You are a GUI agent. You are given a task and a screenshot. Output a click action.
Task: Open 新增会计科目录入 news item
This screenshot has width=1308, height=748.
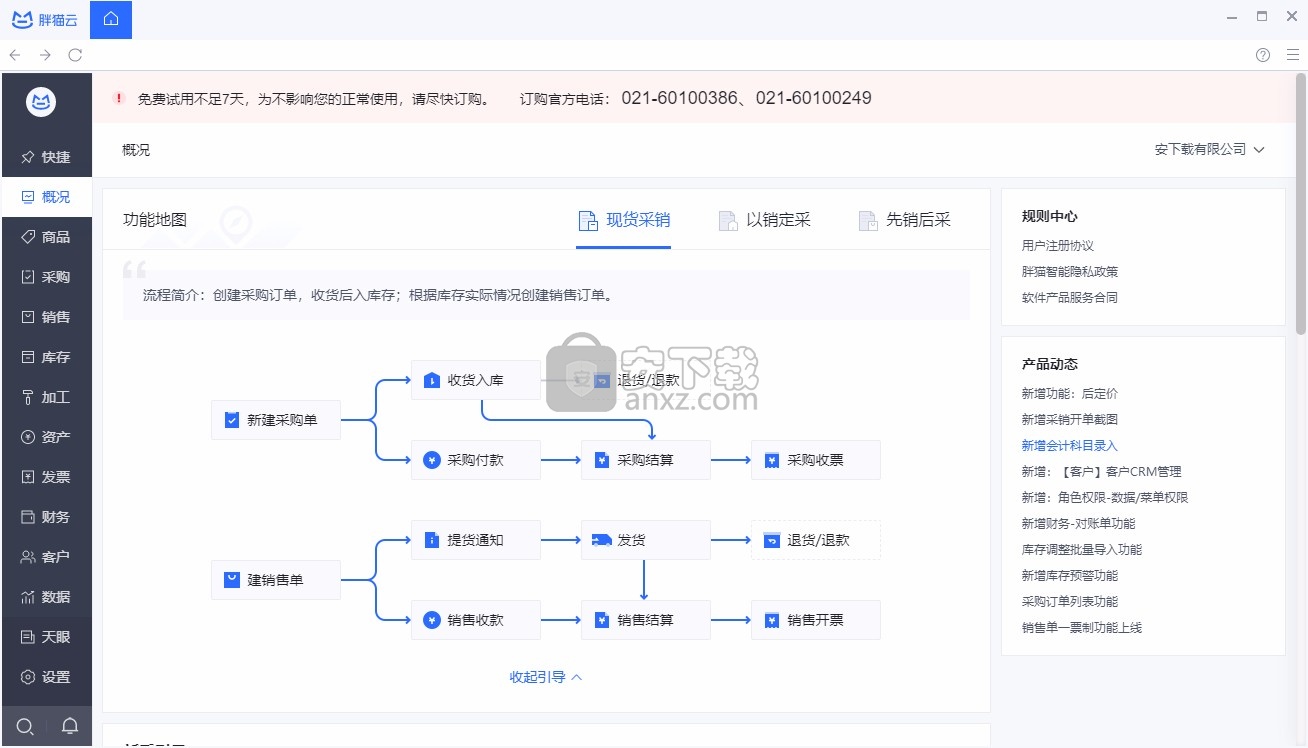(1069, 445)
